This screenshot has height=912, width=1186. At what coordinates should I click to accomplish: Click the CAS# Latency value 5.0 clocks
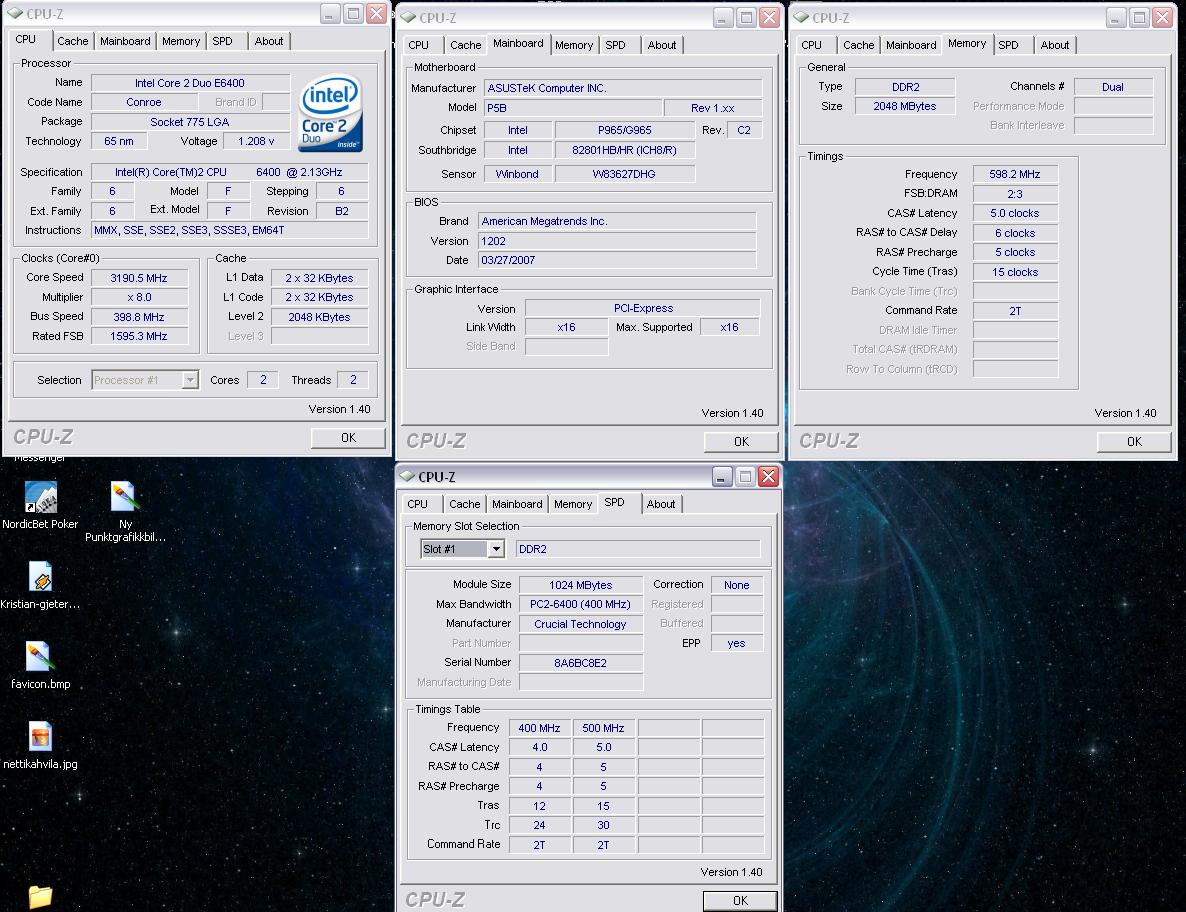tap(1015, 213)
